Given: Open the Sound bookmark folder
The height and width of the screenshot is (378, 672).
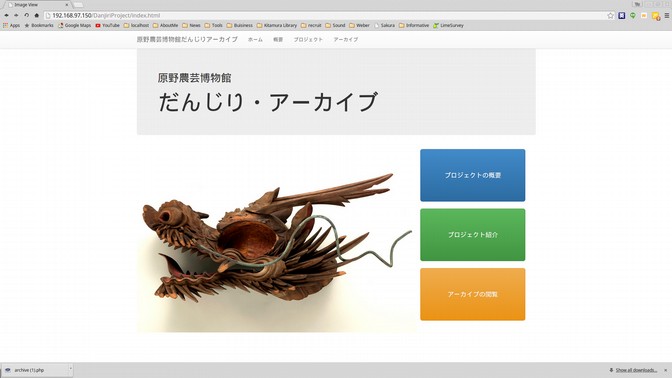Looking at the screenshot, I should pos(335,25).
